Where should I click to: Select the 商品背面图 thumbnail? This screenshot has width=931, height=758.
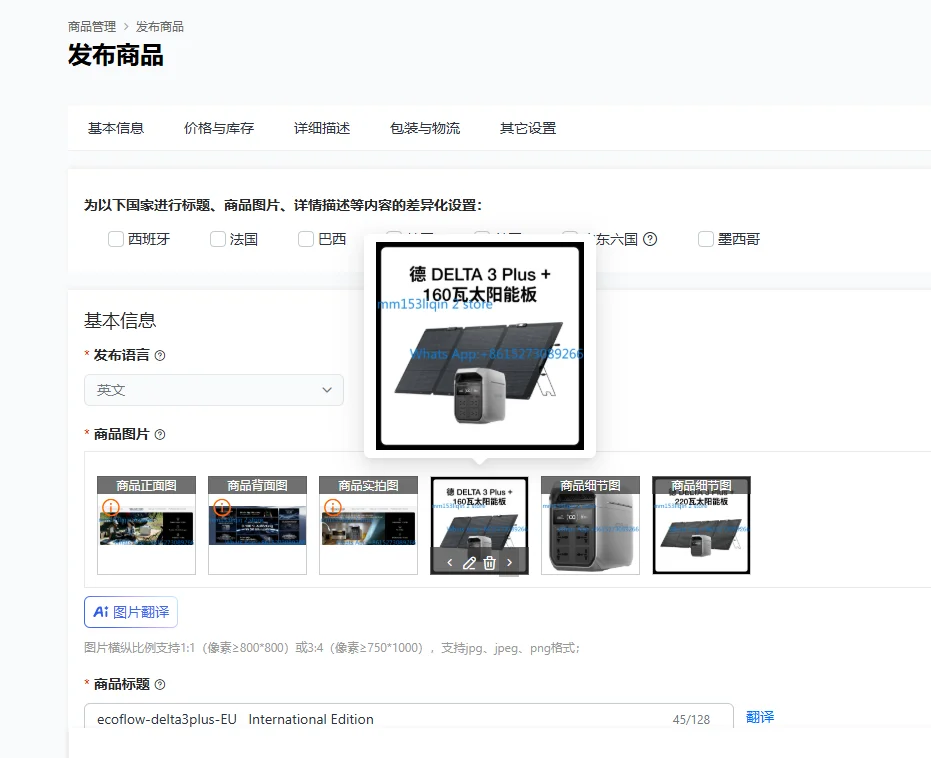[257, 525]
